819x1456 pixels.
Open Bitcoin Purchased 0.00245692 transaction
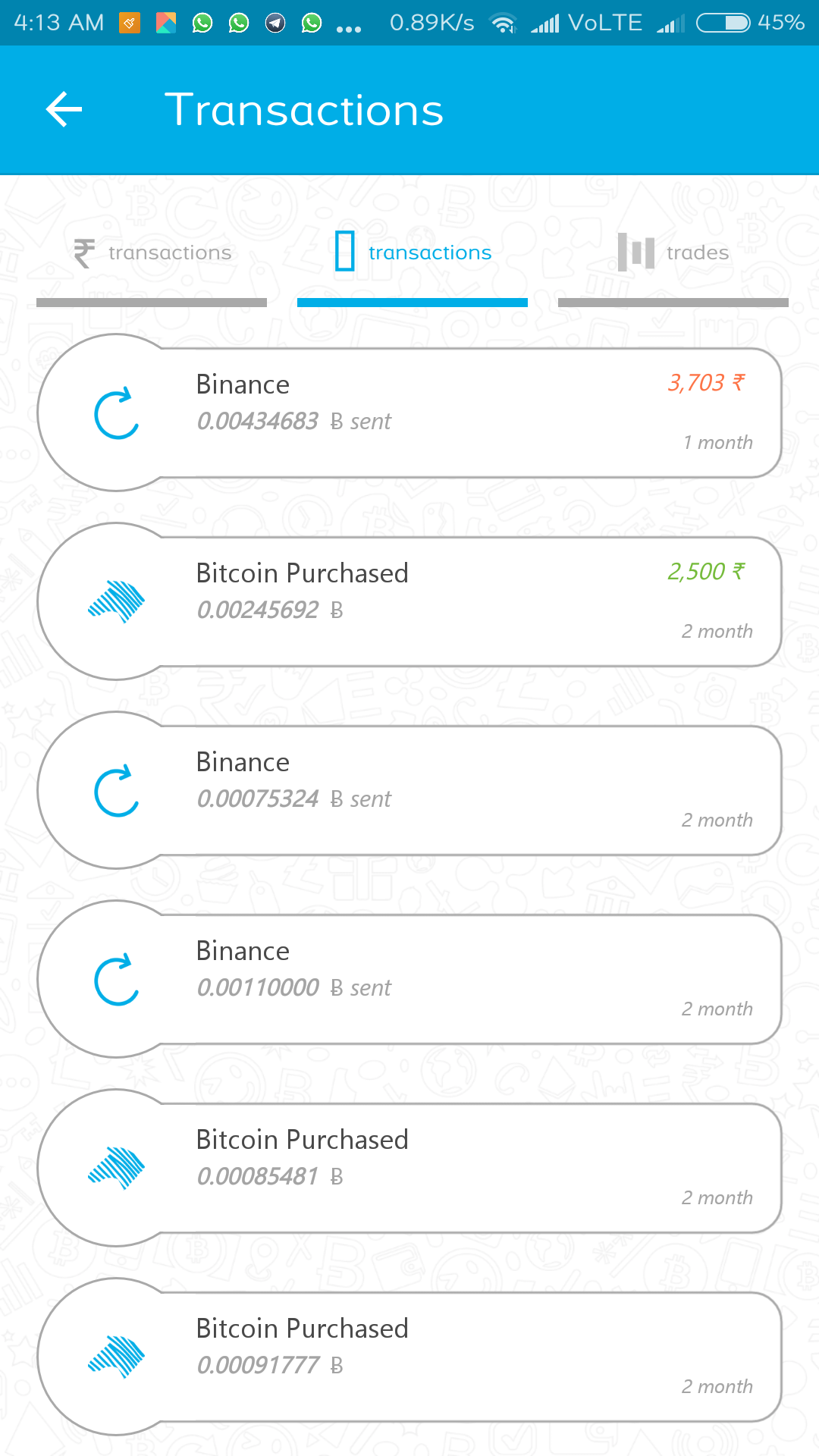pyautogui.click(x=455, y=602)
